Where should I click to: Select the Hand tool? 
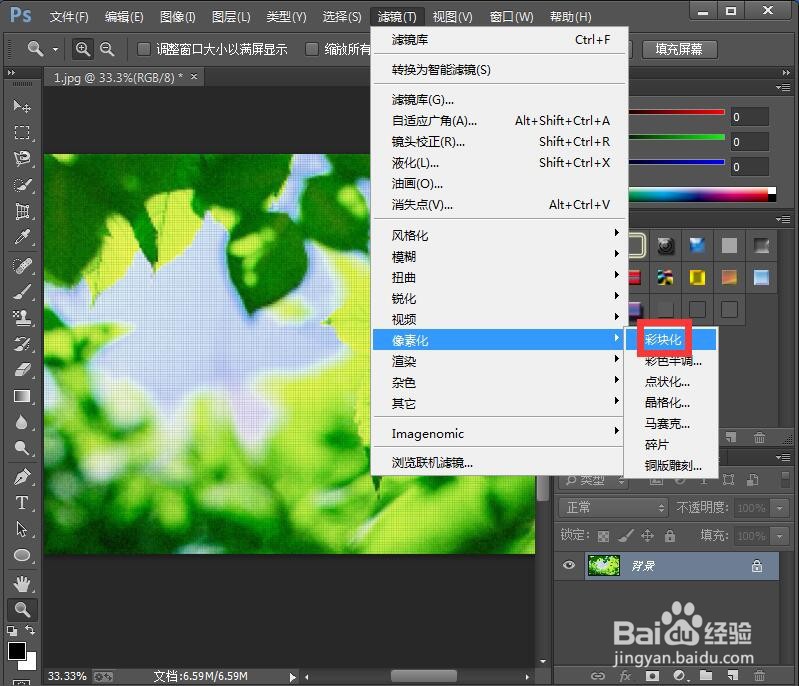[x=21, y=584]
